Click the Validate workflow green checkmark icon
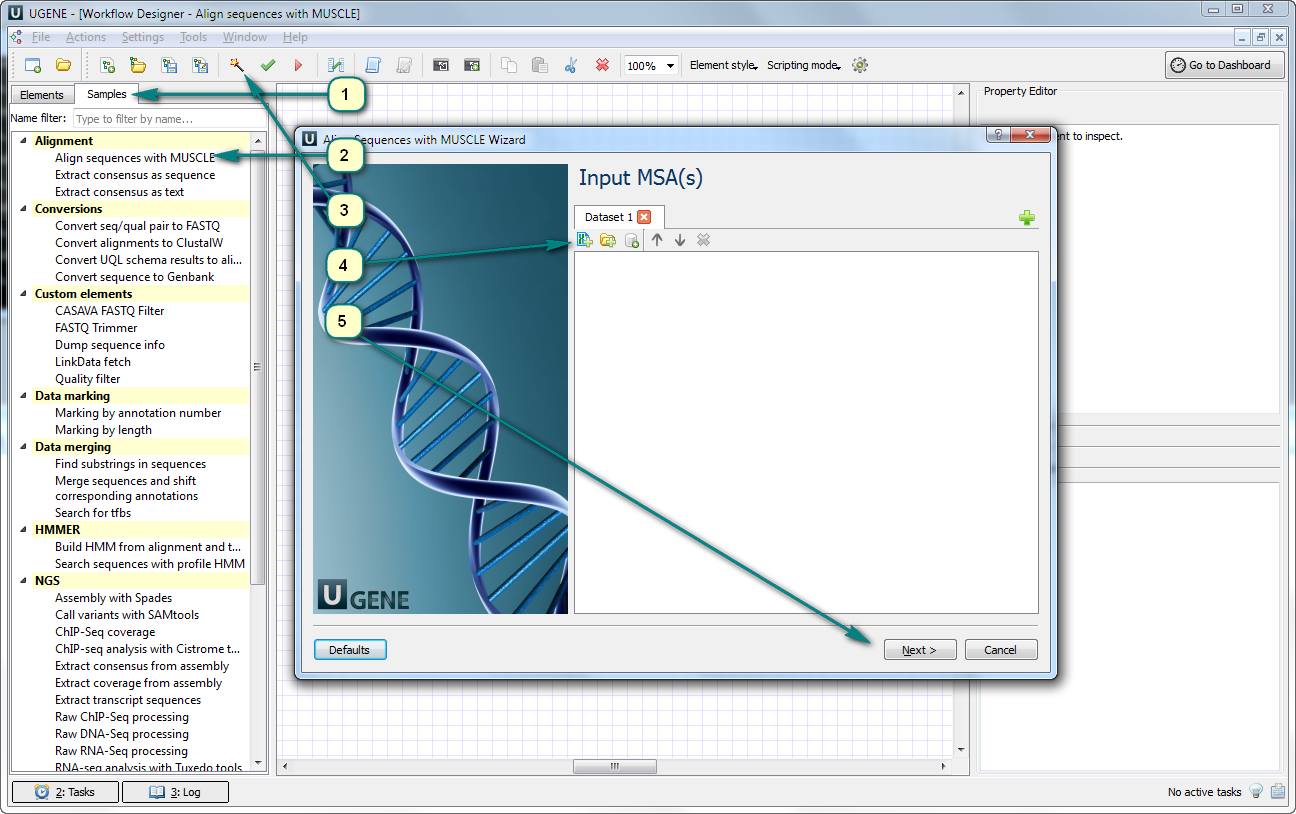The width and height of the screenshot is (1296, 814). click(268, 64)
